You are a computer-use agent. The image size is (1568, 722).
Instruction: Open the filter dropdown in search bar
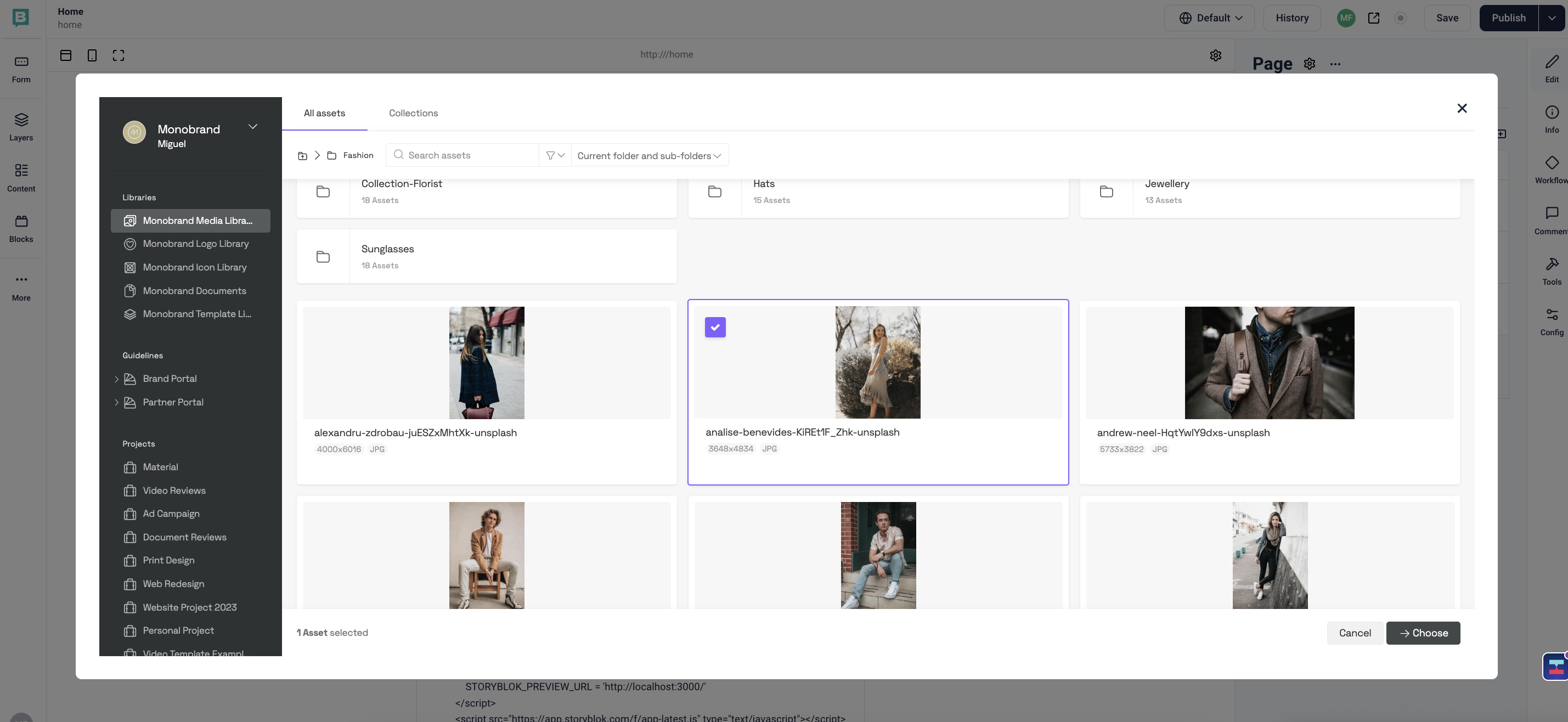click(x=555, y=156)
